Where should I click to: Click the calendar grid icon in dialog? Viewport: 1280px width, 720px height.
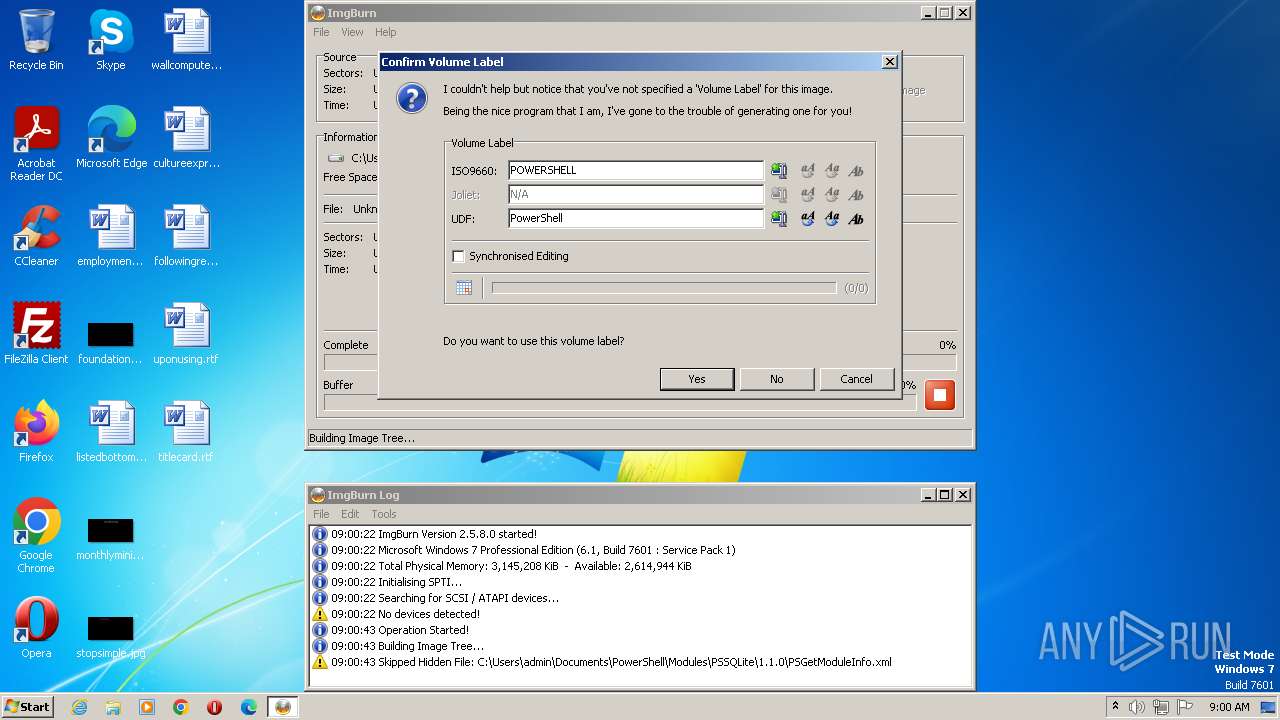[464, 288]
